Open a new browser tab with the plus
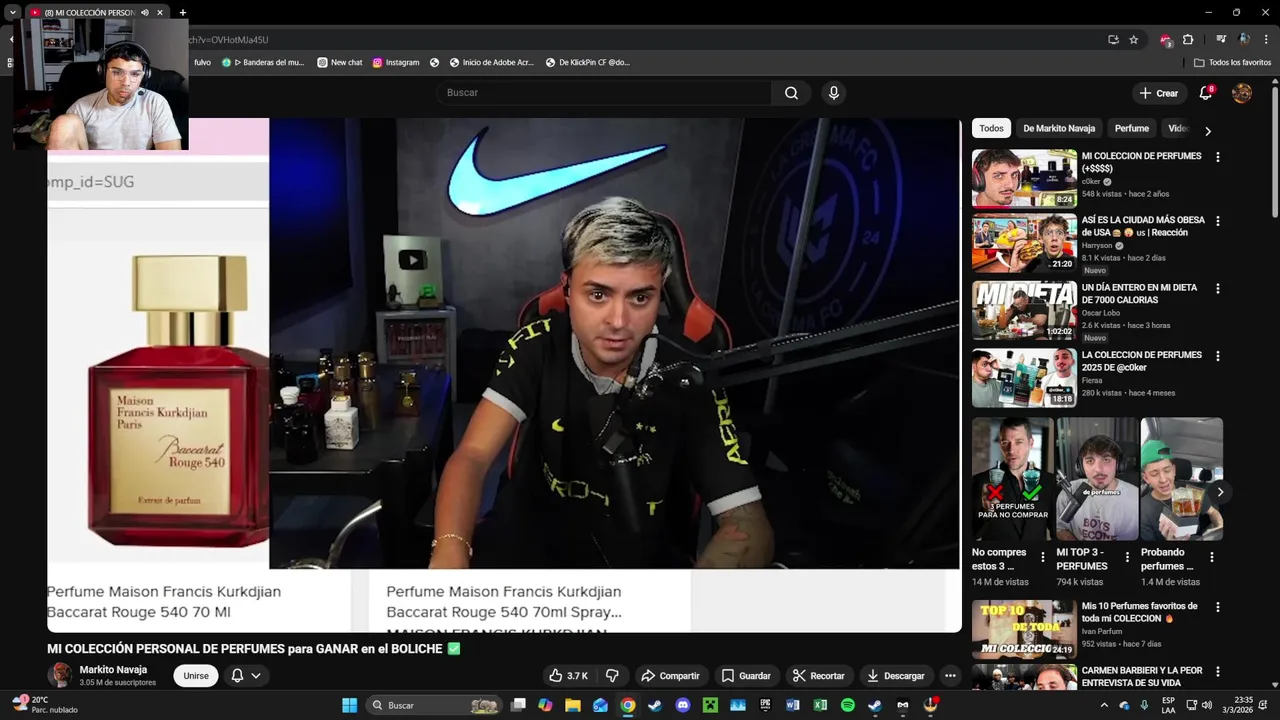 [182, 13]
